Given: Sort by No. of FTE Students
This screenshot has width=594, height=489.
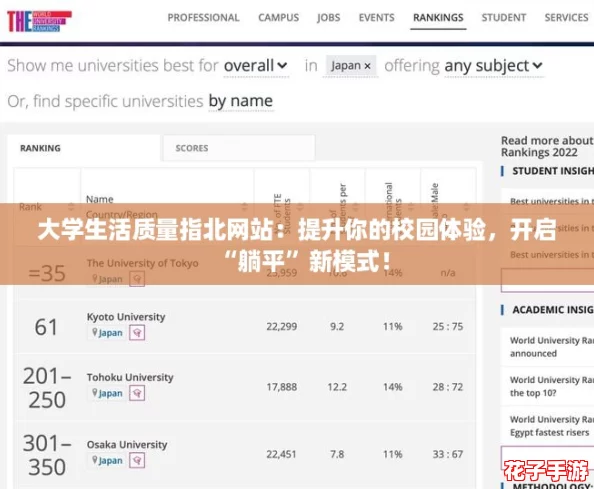Looking at the screenshot, I should click(300, 207).
